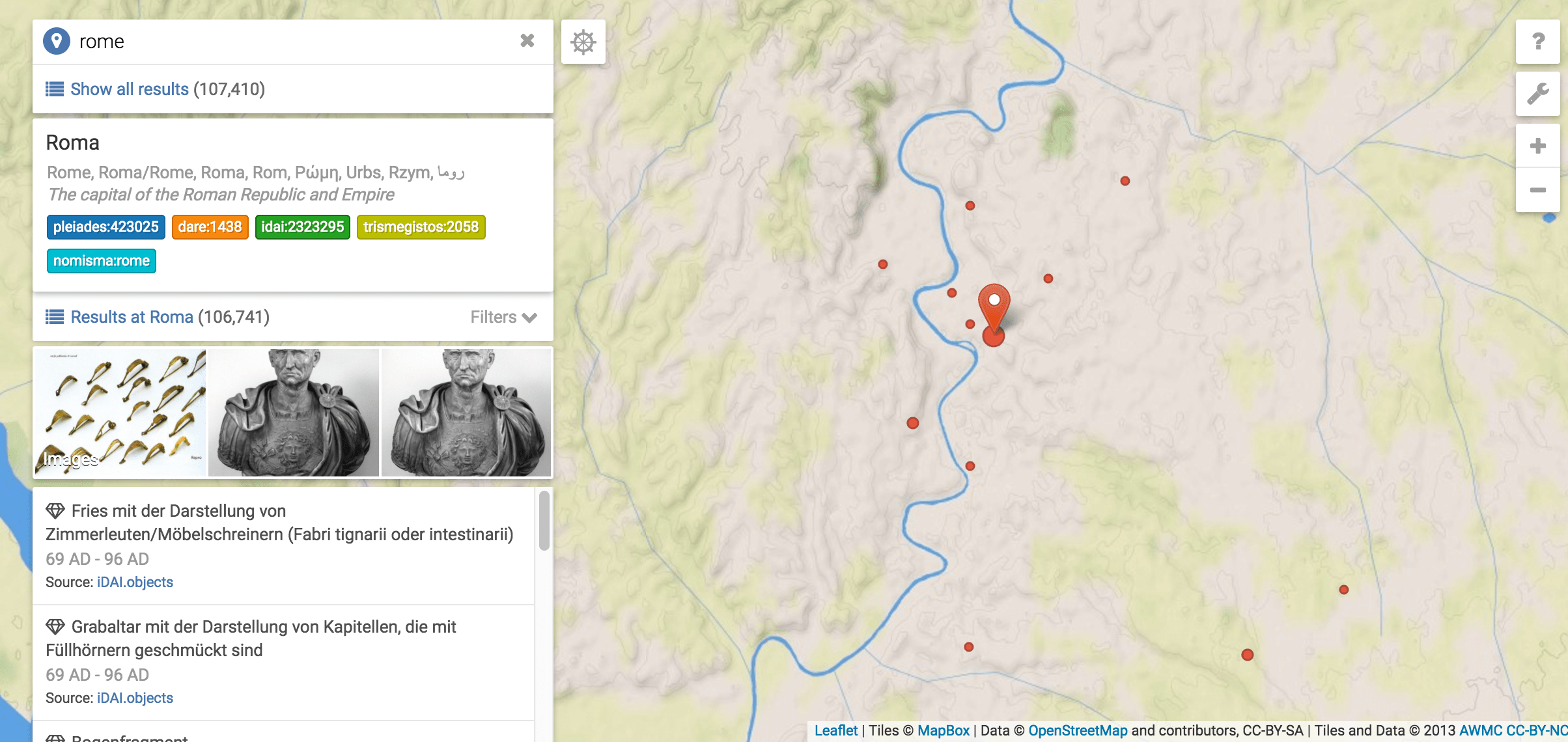Viewport: 1568px width, 742px height.
Task: Open the wrench settings tool
Action: pyautogui.click(x=1537, y=94)
